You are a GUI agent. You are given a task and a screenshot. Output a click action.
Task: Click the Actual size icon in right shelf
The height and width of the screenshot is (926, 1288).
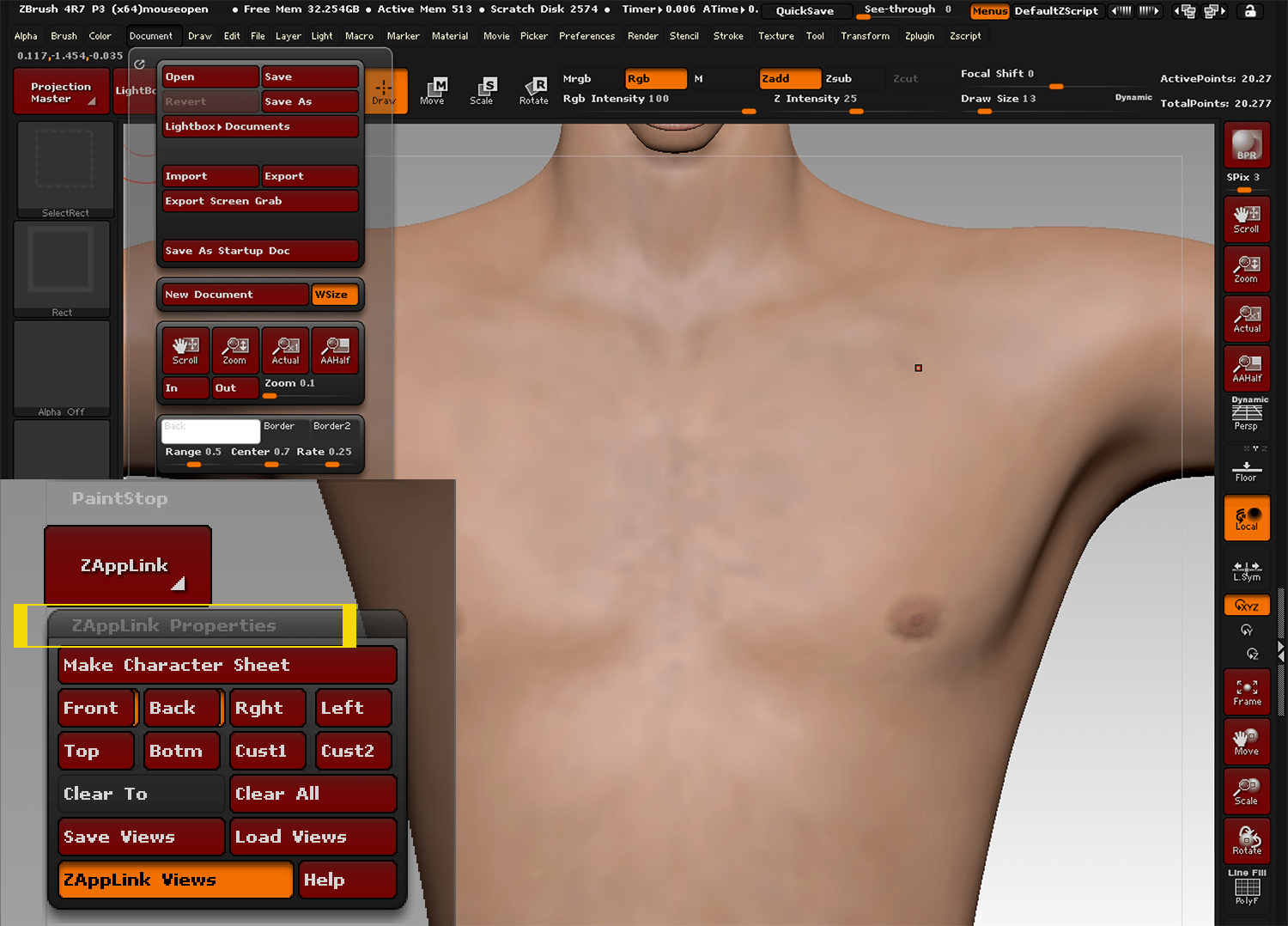click(1247, 319)
